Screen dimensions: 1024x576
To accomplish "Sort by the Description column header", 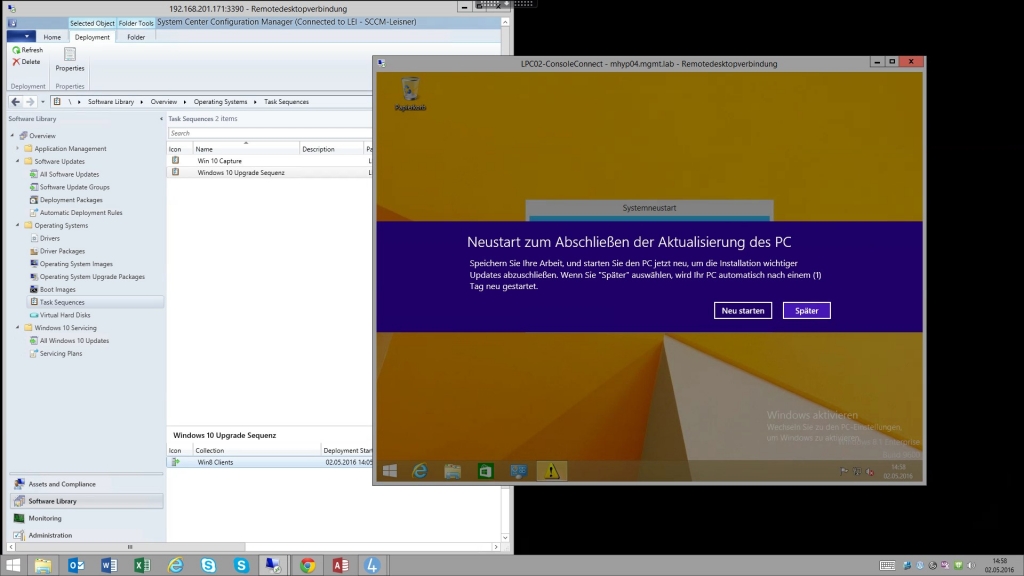I will click(332, 149).
